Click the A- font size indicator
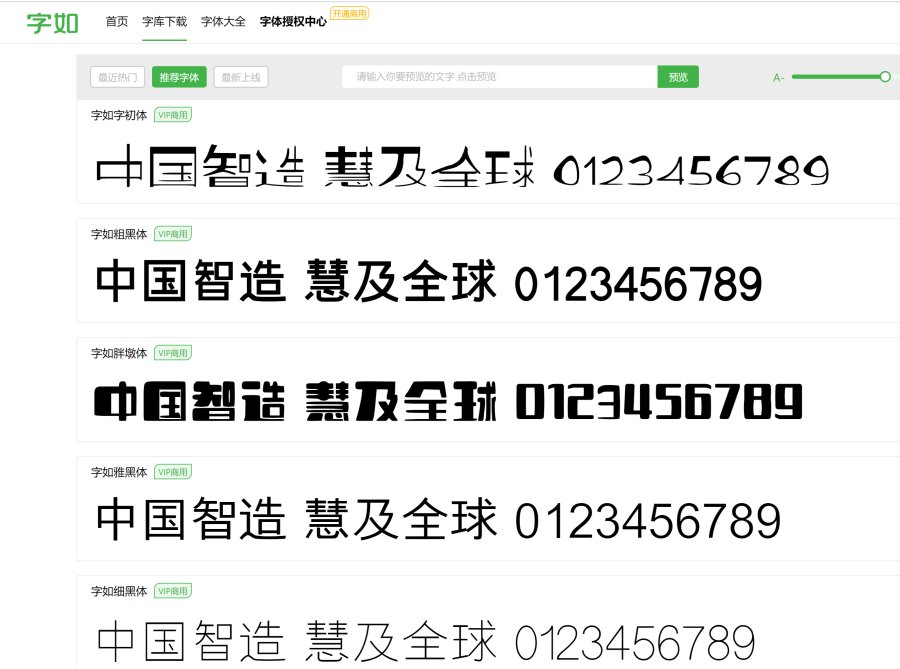 [x=778, y=76]
